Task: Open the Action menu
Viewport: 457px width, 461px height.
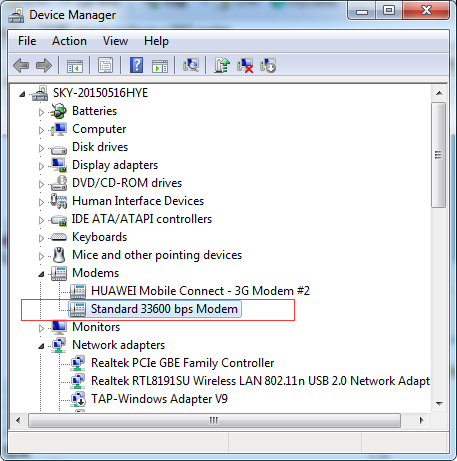Action: pyautogui.click(x=69, y=41)
